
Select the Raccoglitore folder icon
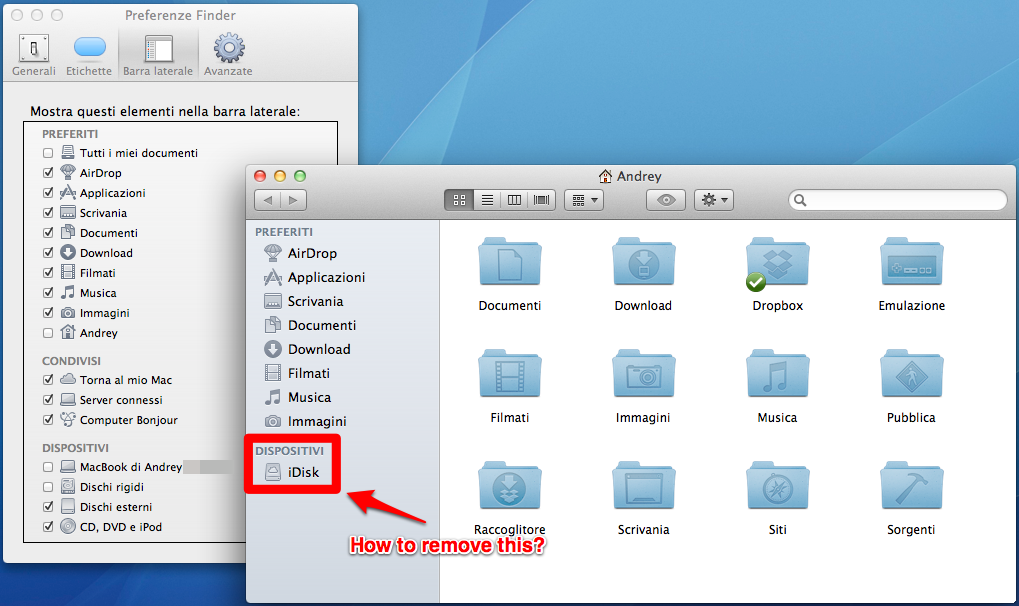click(510, 486)
